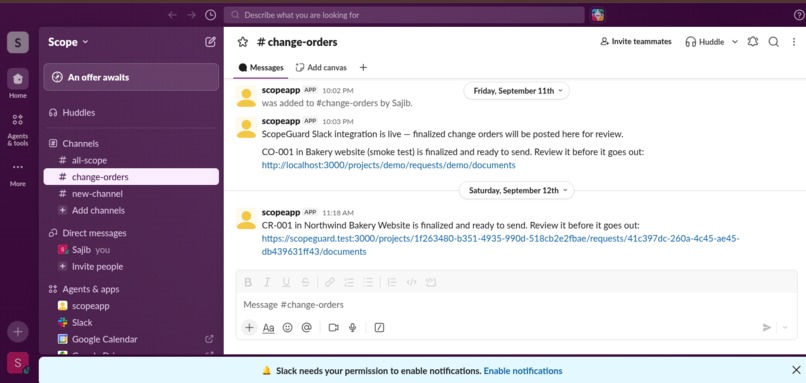Open the Sajib direct message
This screenshot has width=806, height=383.
point(131,250)
